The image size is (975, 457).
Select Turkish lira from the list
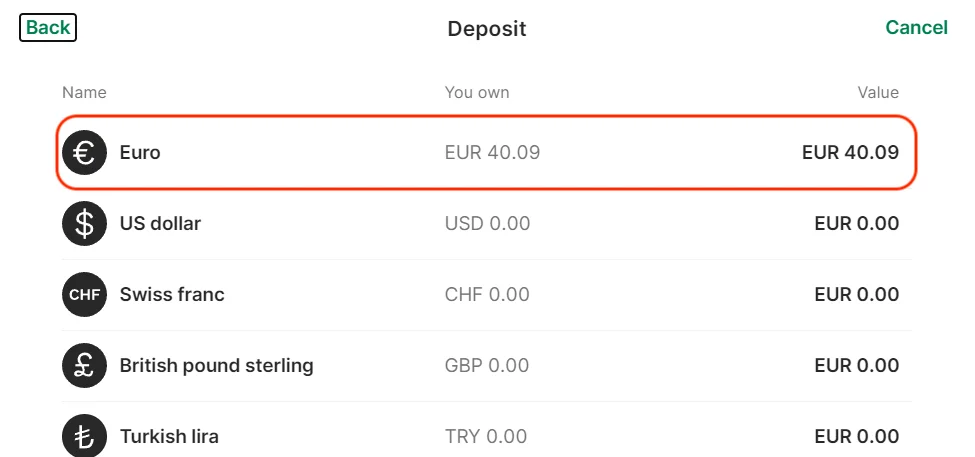169,437
